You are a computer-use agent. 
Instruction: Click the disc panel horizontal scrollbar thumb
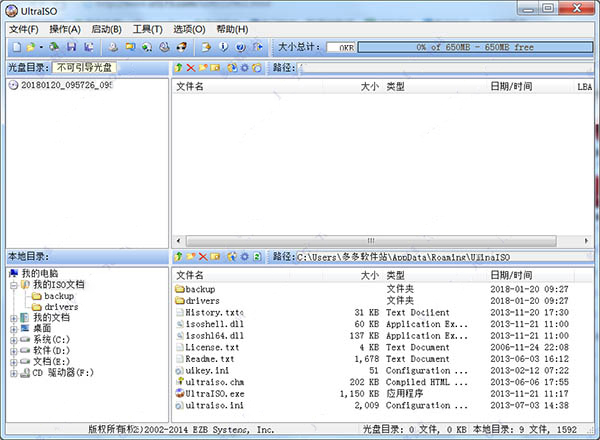[x=371, y=241]
